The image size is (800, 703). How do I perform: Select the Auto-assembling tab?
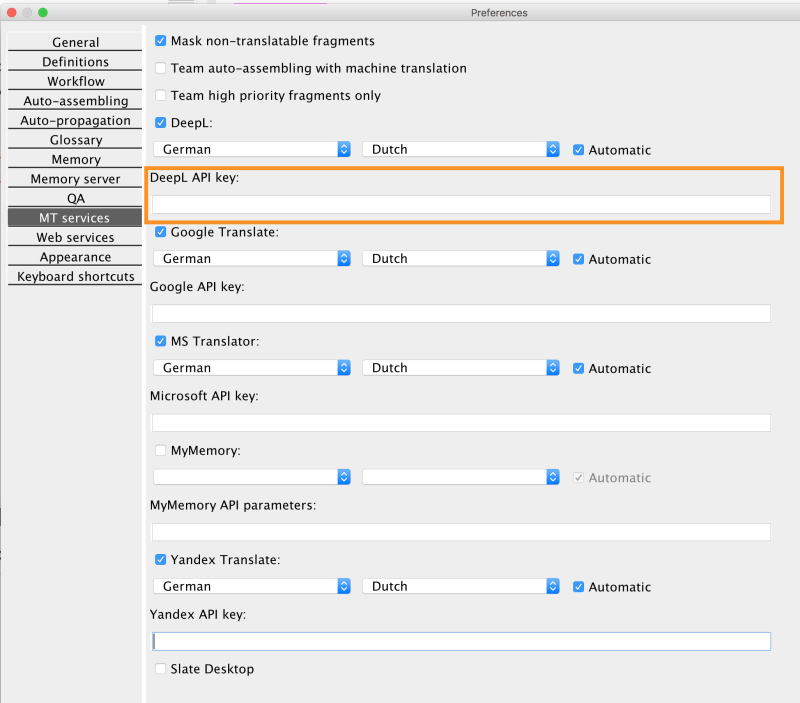click(x=75, y=101)
